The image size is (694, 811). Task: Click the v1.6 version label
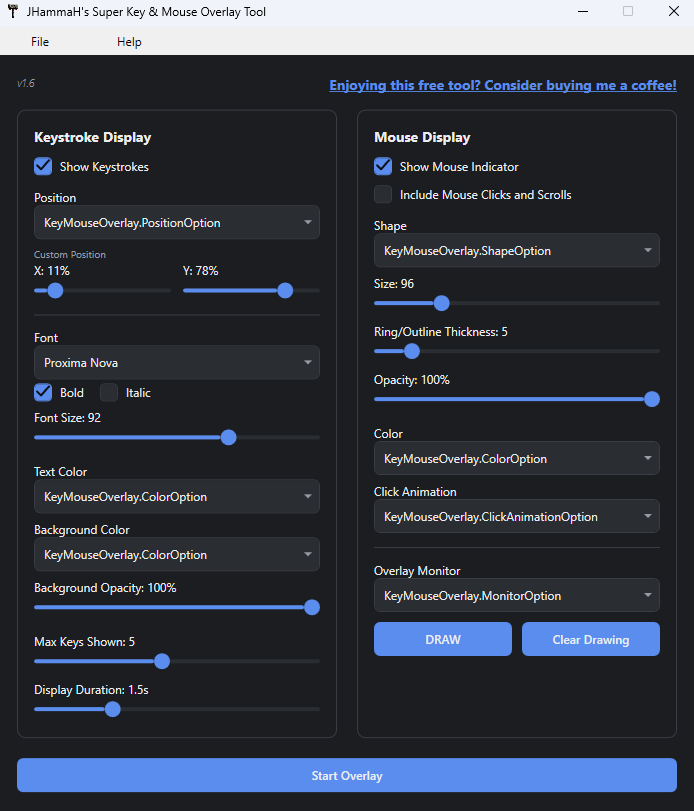pyautogui.click(x=25, y=83)
